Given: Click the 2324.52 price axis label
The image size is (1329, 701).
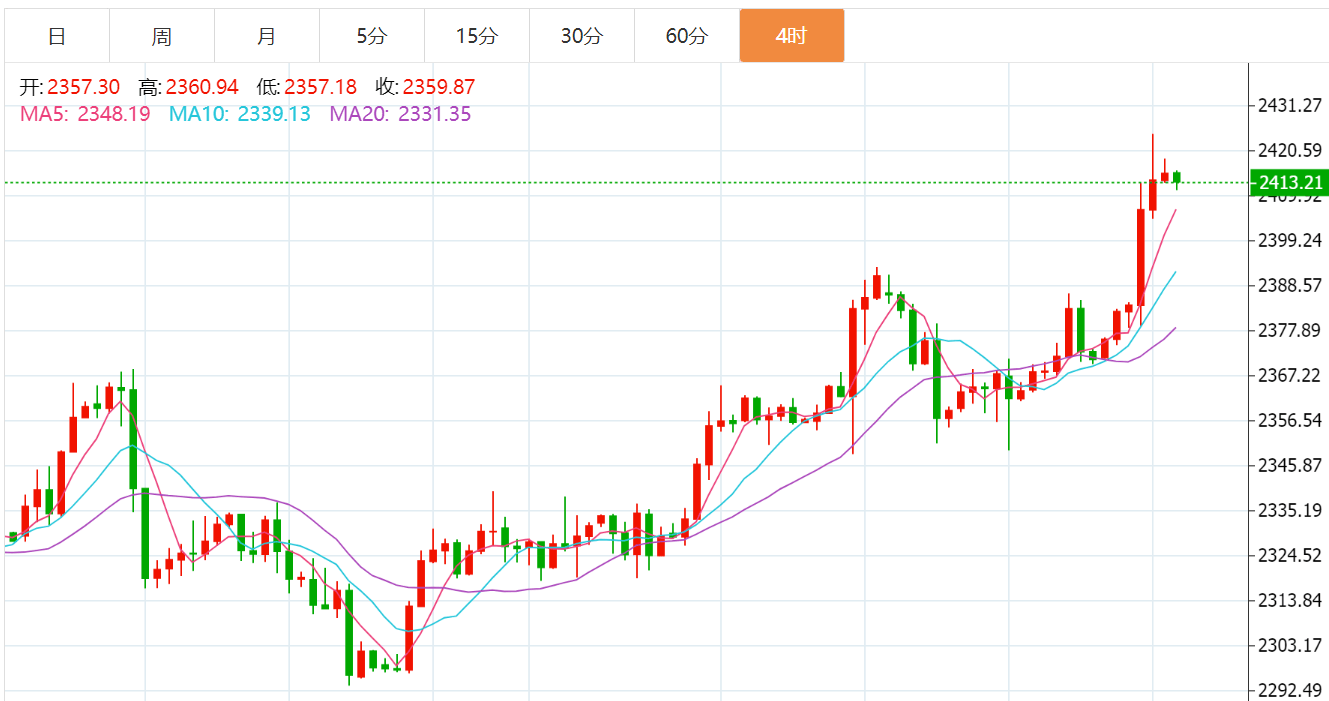Looking at the screenshot, I should pyautogui.click(x=1290, y=555).
